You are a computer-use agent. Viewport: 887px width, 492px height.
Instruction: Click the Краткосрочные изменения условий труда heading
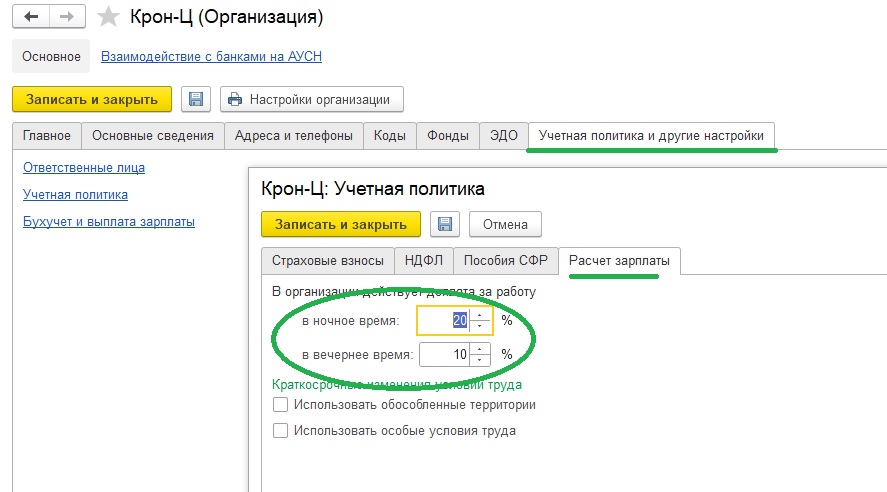397,385
